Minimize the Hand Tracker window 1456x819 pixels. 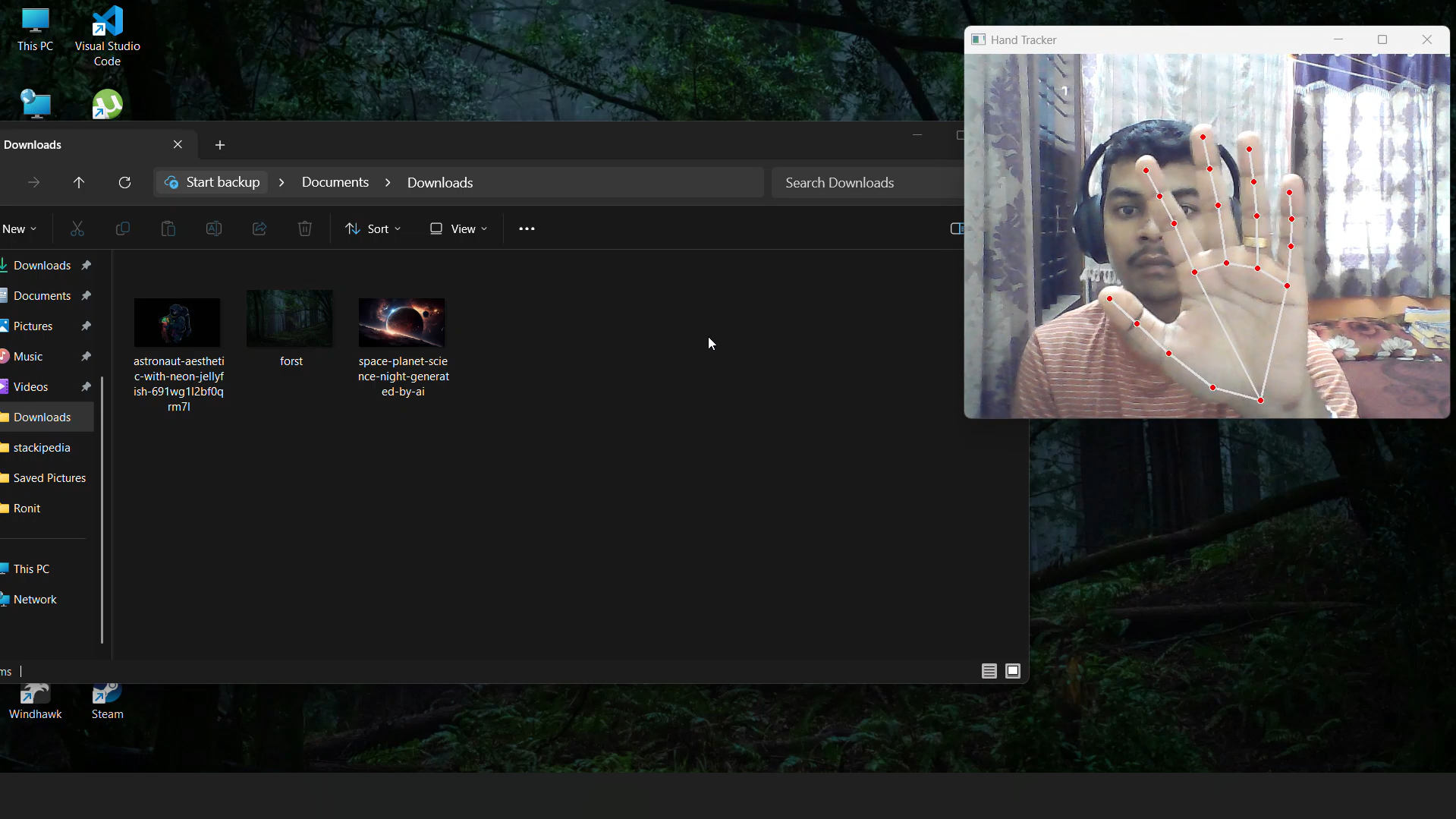1338,39
